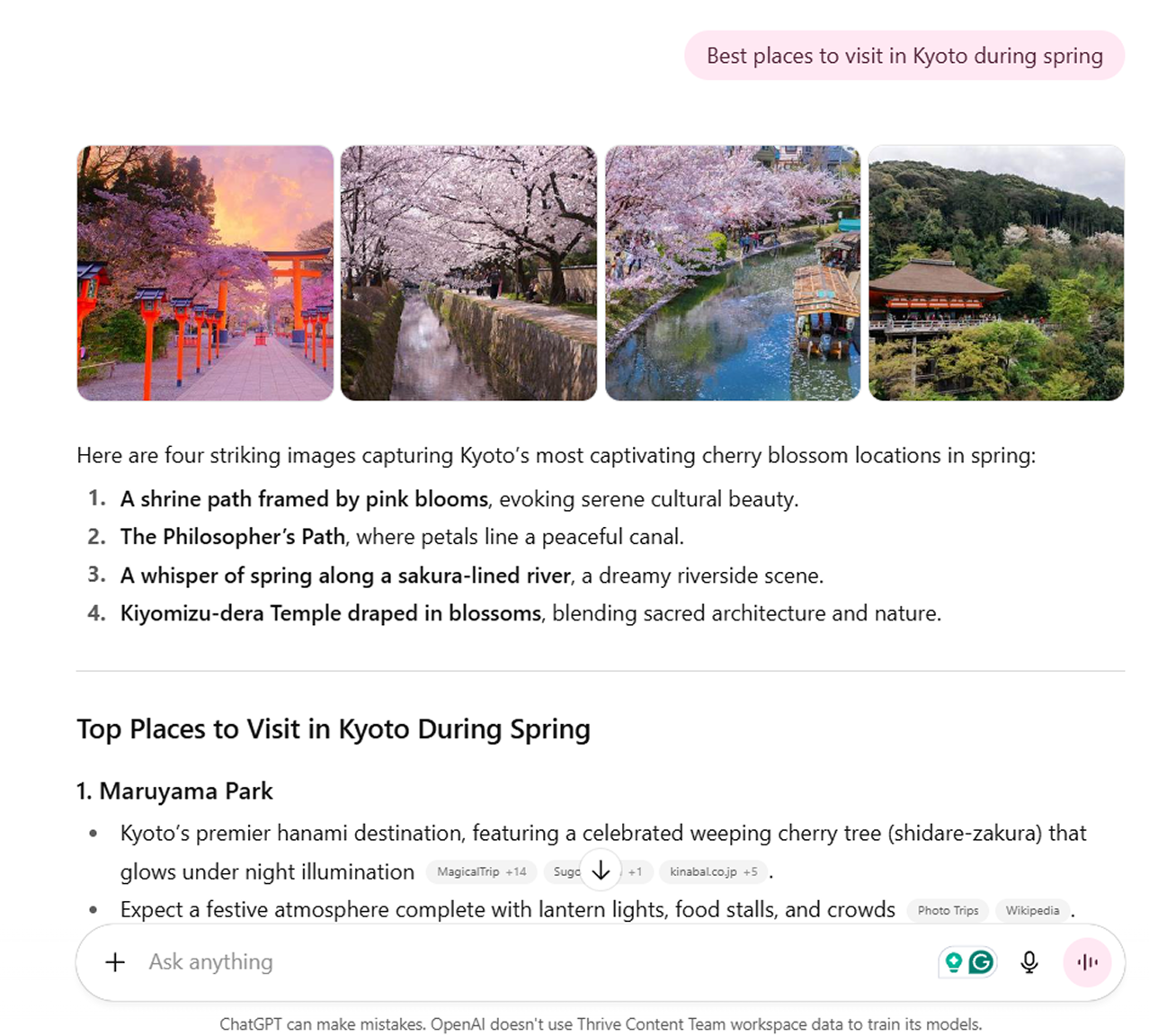Image resolution: width=1149 pixels, height=1036 pixels.
Task: Open Grammarly via the green G icon
Action: tap(980, 962)
